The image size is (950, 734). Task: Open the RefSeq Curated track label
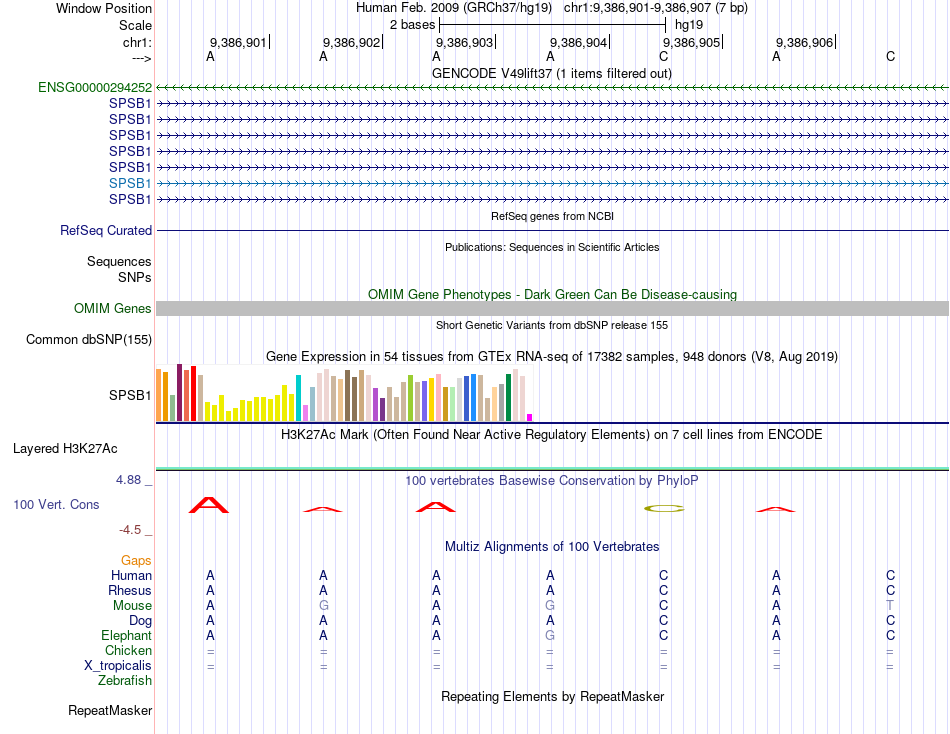click(x=106, y=230)
